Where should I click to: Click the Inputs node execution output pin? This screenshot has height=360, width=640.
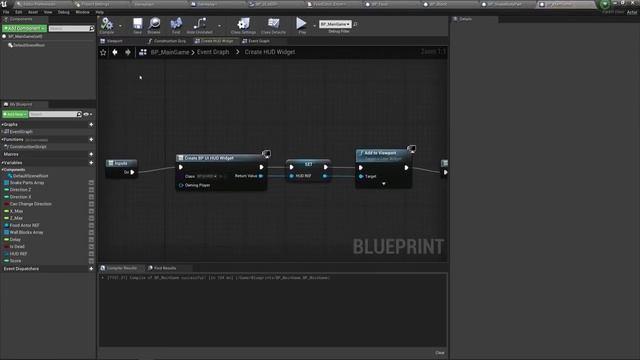tap(132, 172)
